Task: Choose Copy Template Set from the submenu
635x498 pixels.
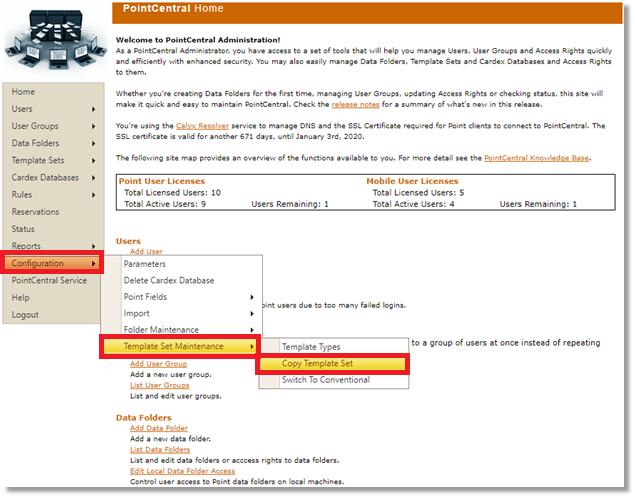Action: point(332,364)
